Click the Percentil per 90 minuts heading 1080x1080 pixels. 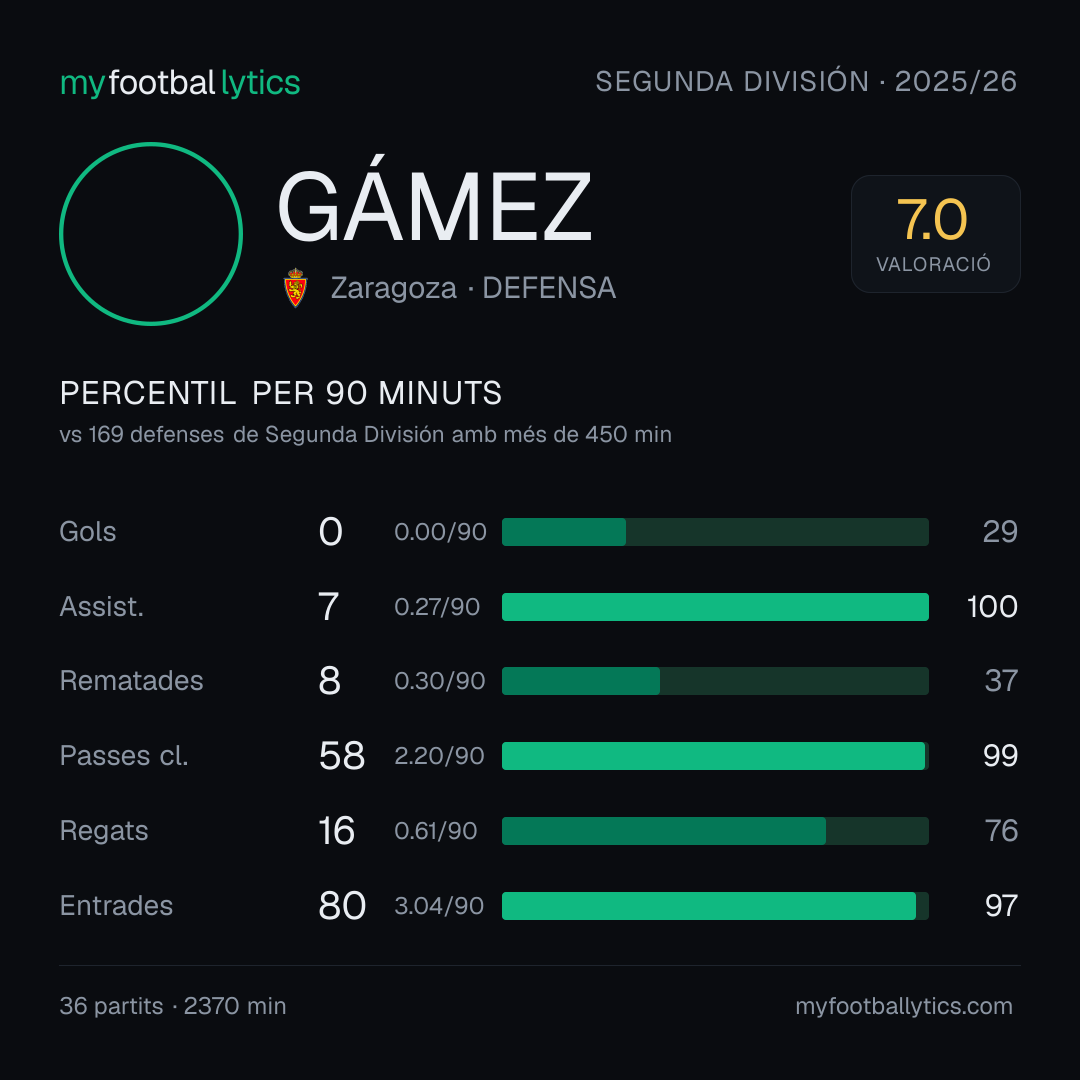[x=280, y=393]
